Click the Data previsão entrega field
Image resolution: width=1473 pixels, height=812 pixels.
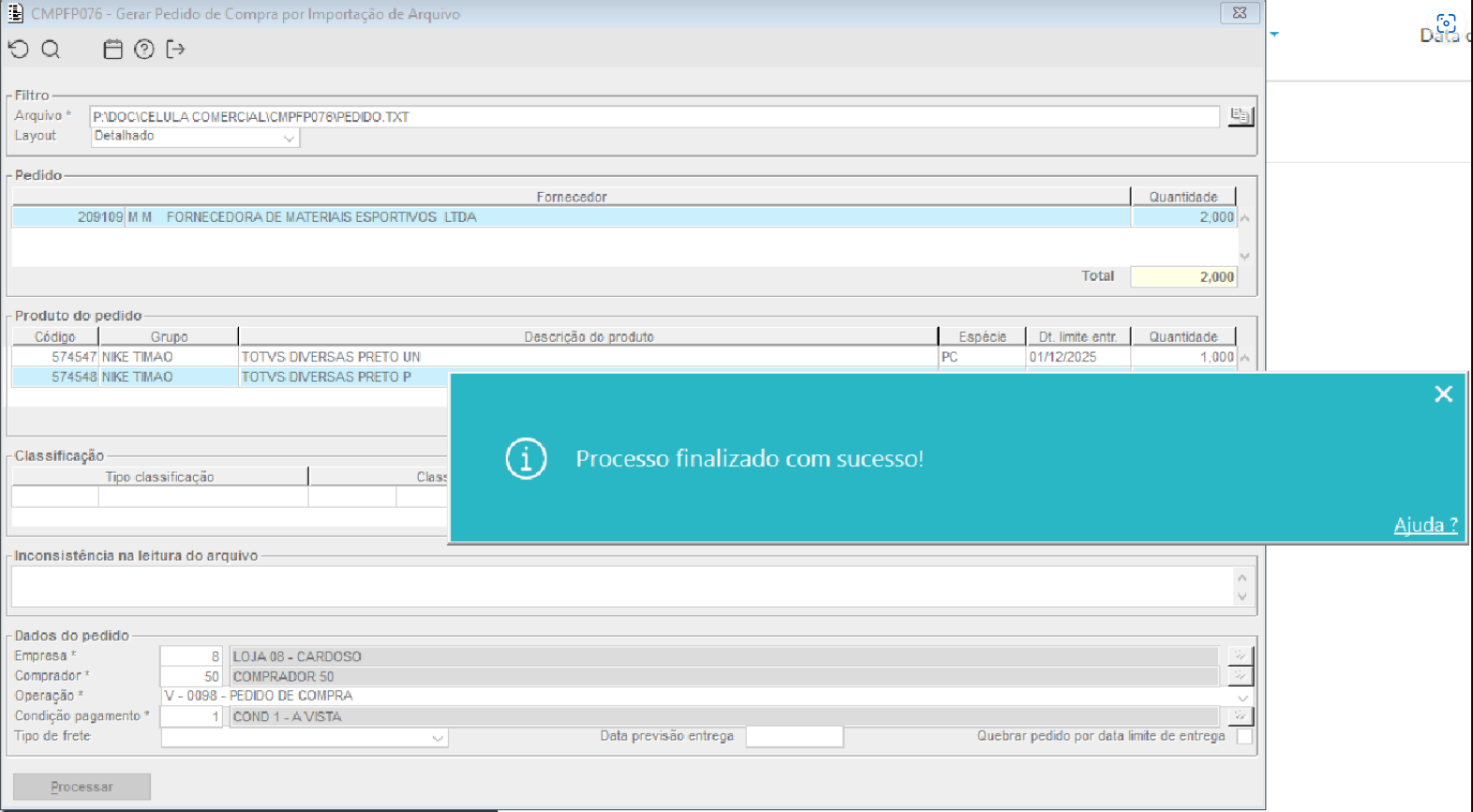(x=795, y=736)
